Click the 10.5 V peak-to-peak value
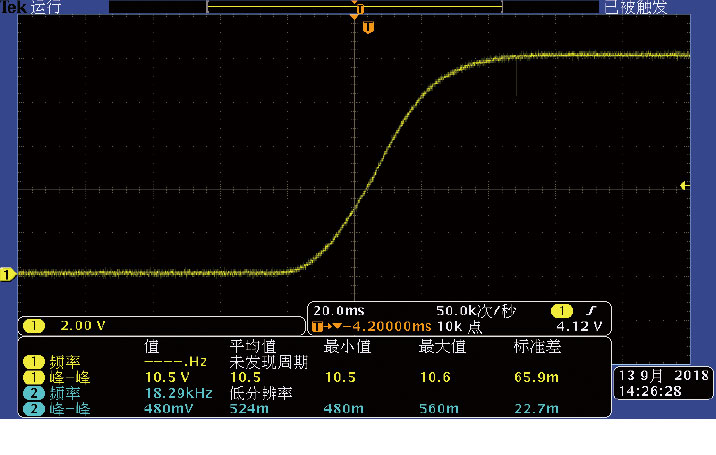 coord(167,377)
